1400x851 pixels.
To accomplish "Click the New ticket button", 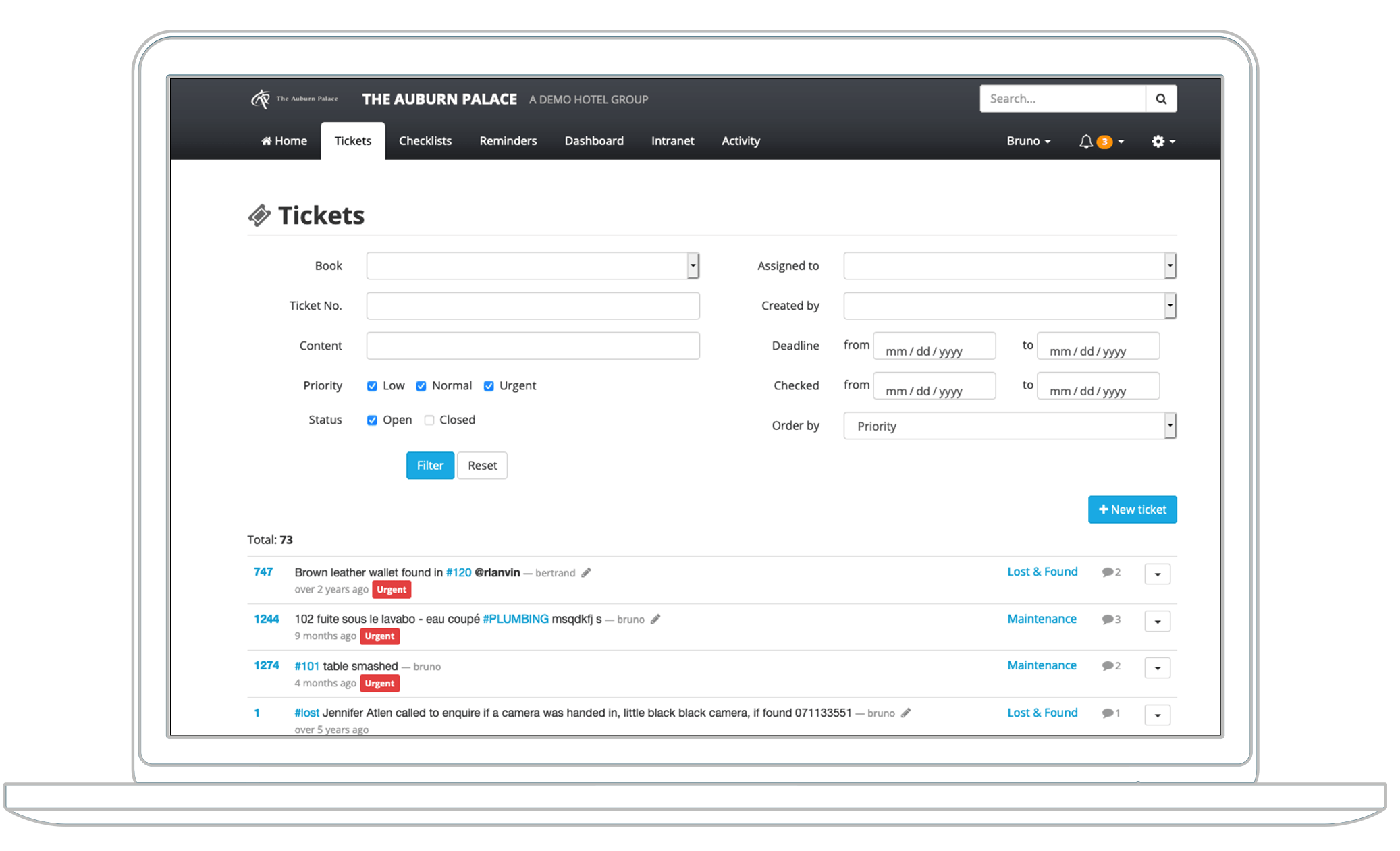I will coord(1131,509).
